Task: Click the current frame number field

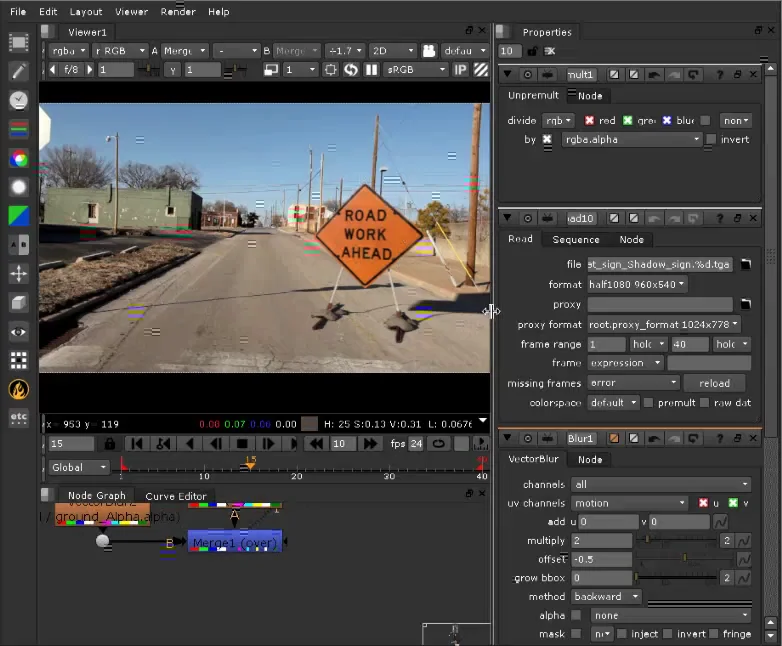Action: point(71,443)
